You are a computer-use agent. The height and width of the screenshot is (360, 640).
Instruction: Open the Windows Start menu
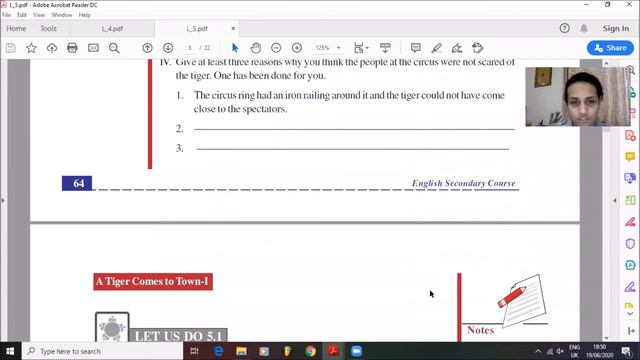point(10,351)
